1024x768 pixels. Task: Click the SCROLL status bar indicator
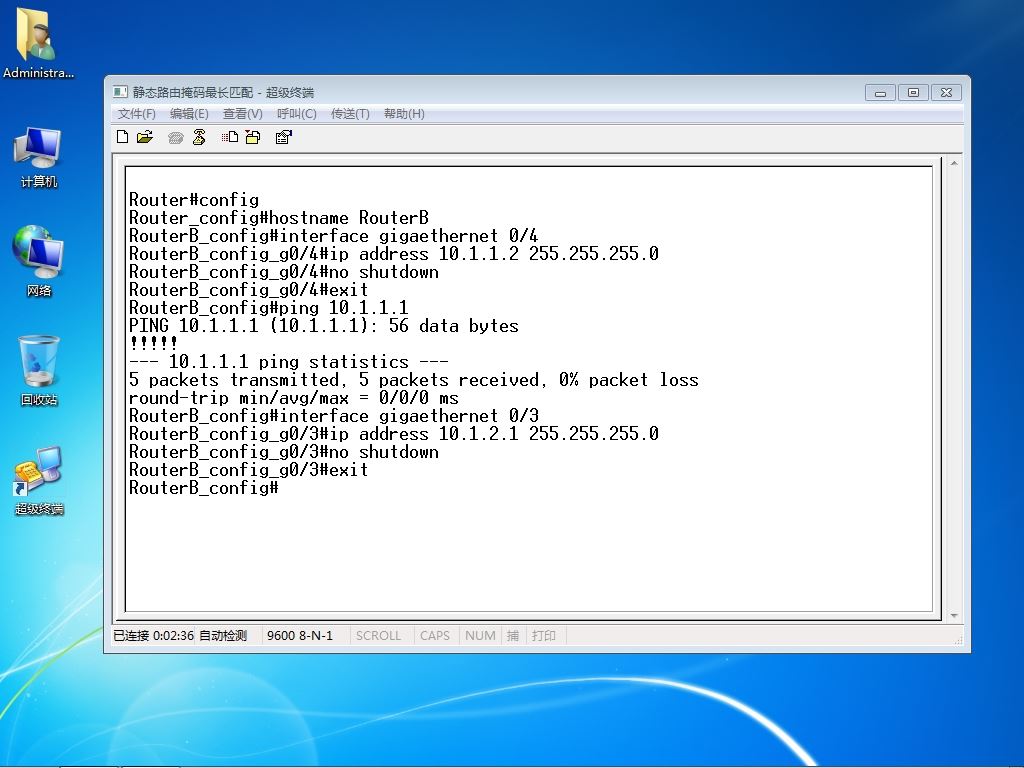(x=378, y=635)
